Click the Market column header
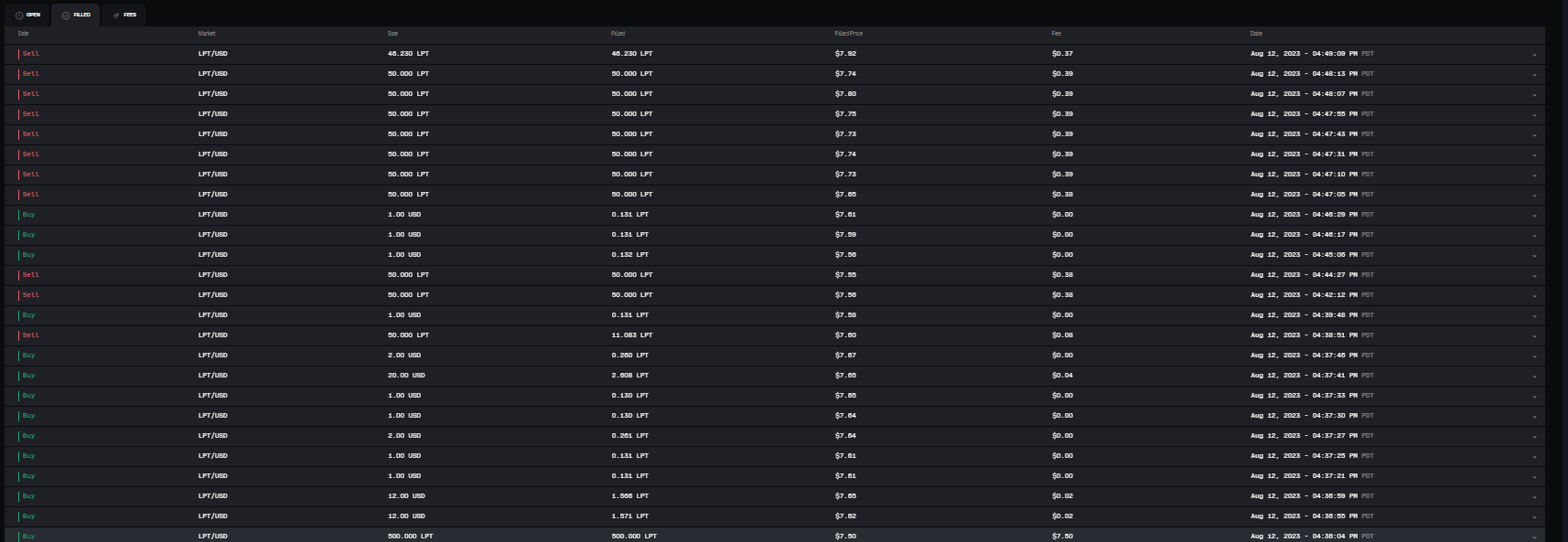 207,34
